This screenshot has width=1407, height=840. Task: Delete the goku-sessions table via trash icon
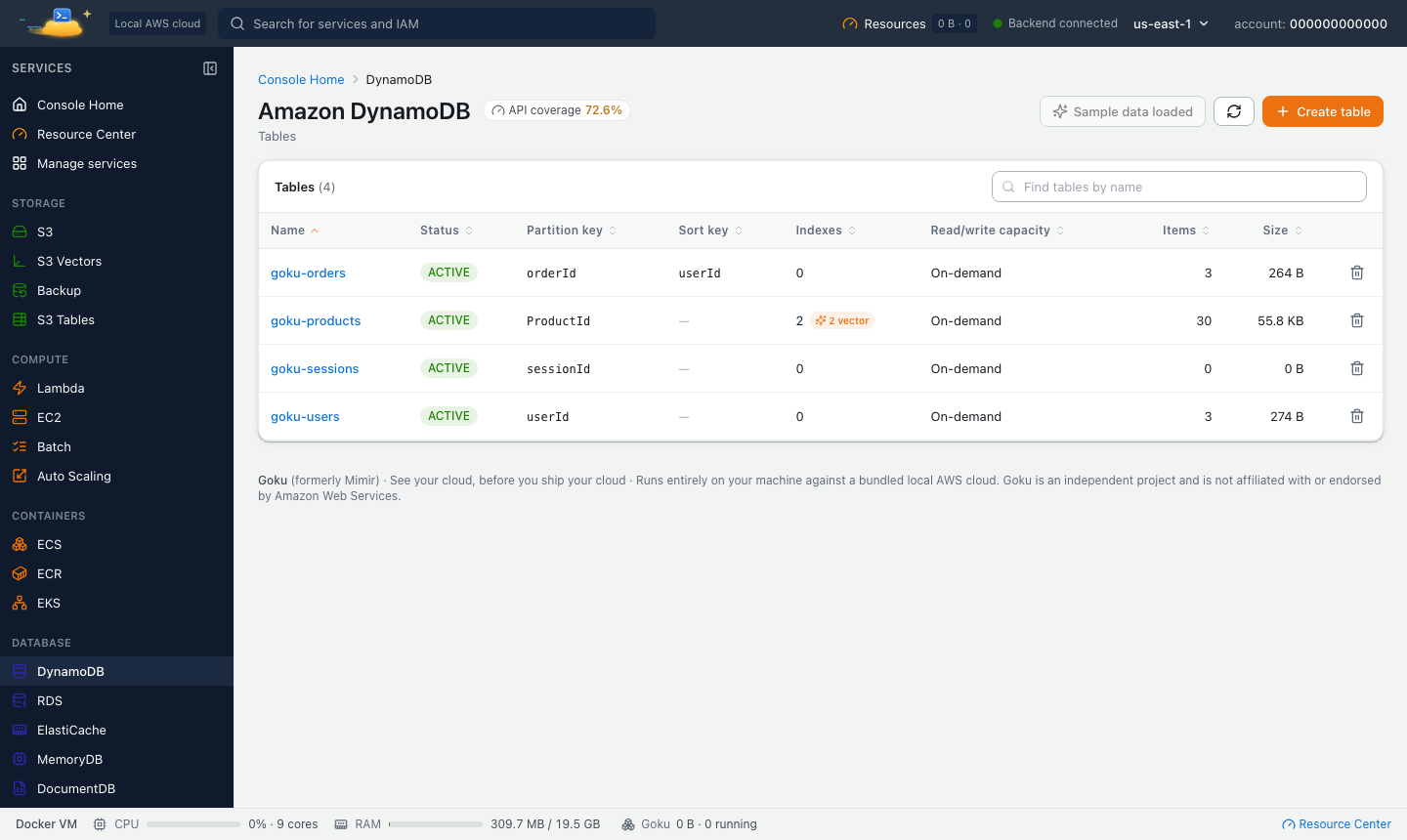(x=1357, y=368)
